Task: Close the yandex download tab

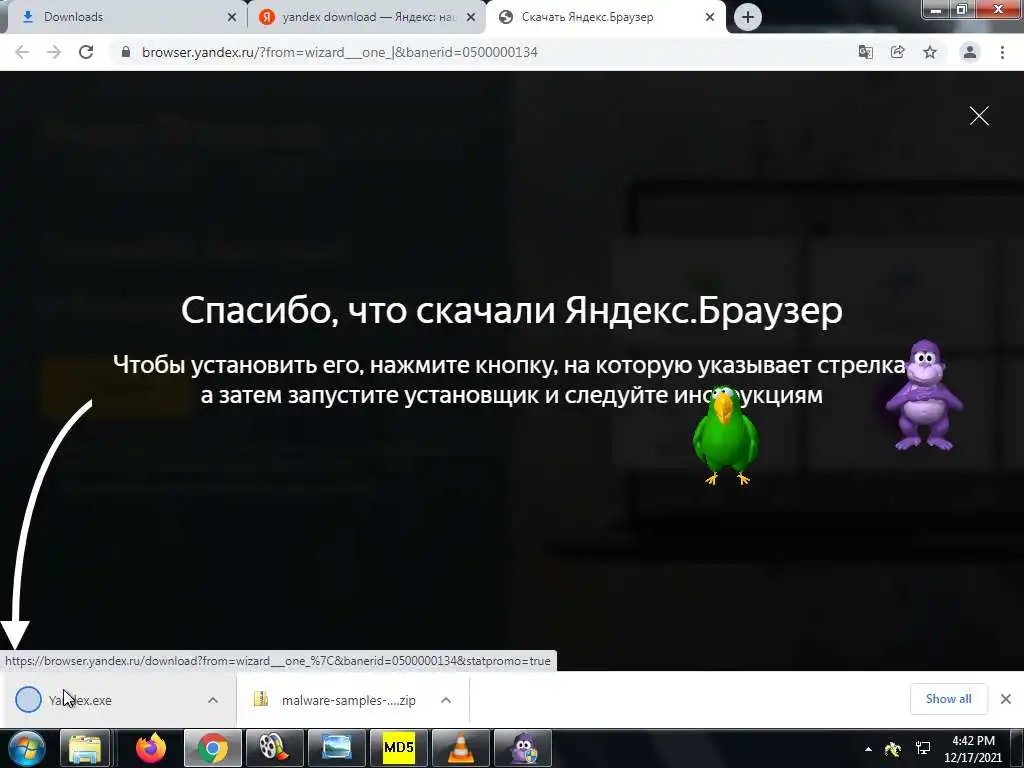Action: (x=471, y=18)
